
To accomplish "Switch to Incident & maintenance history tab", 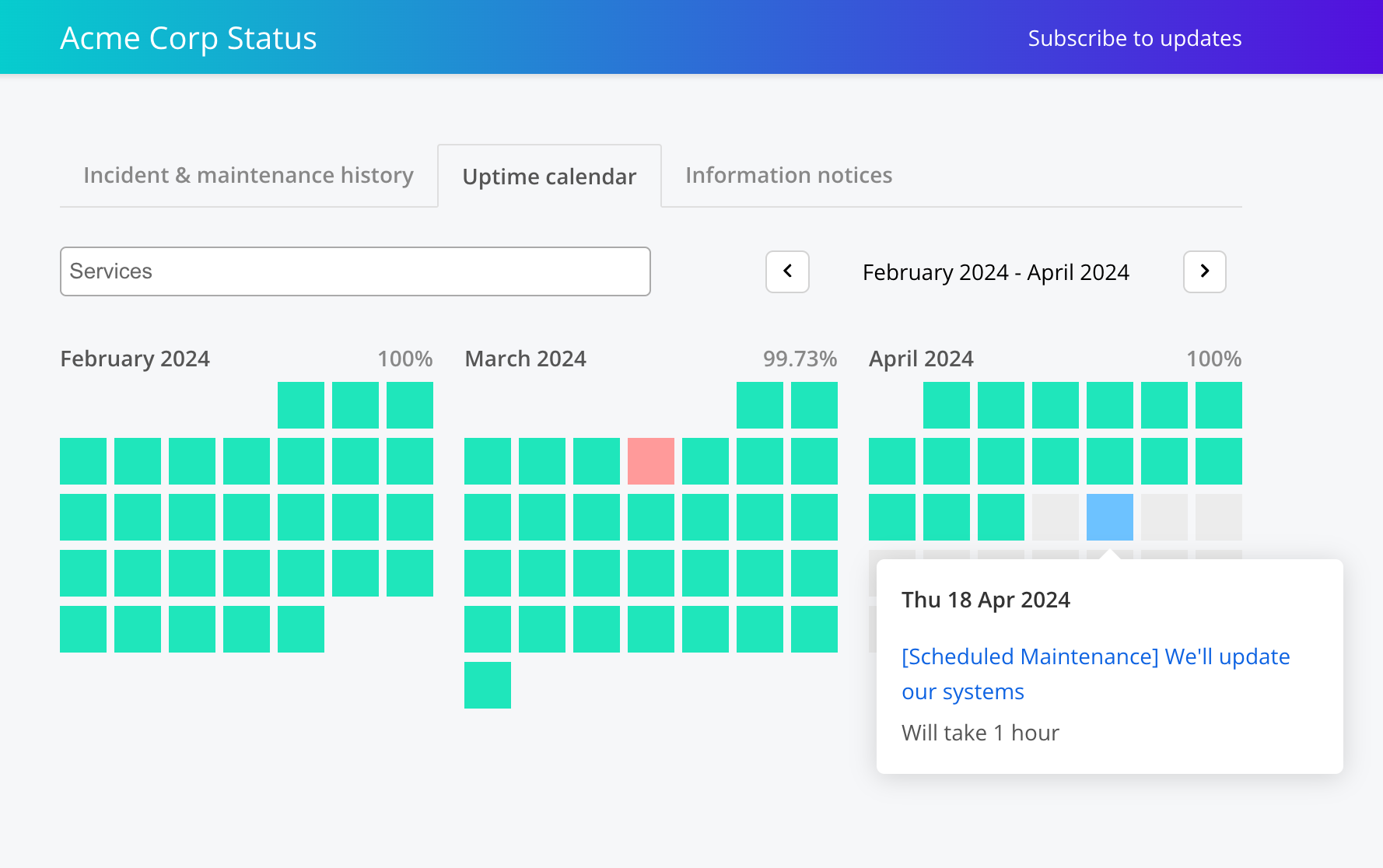I will 248,176.
